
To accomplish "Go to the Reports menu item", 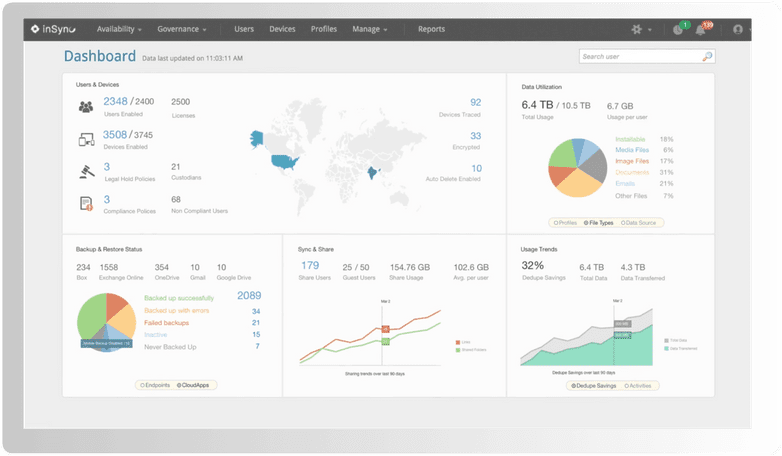I will [431, 29].
